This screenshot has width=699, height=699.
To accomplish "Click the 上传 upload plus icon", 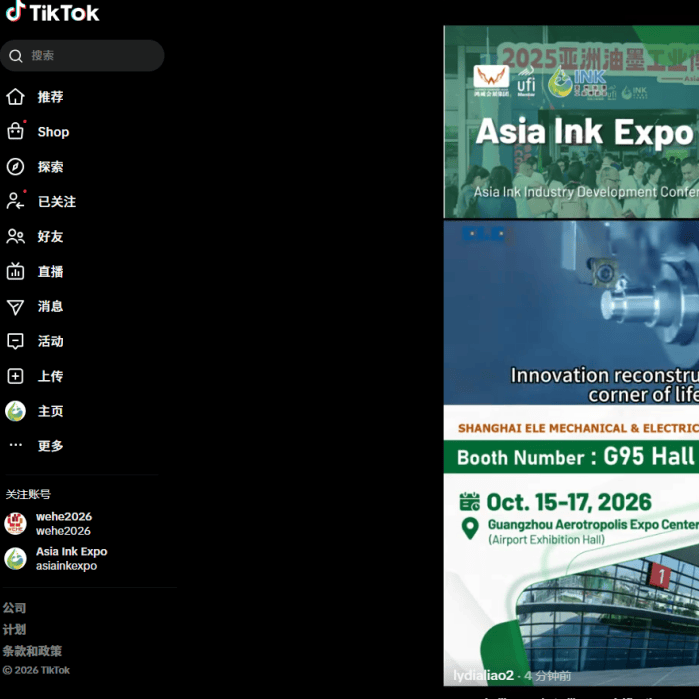I will point(15,377).
